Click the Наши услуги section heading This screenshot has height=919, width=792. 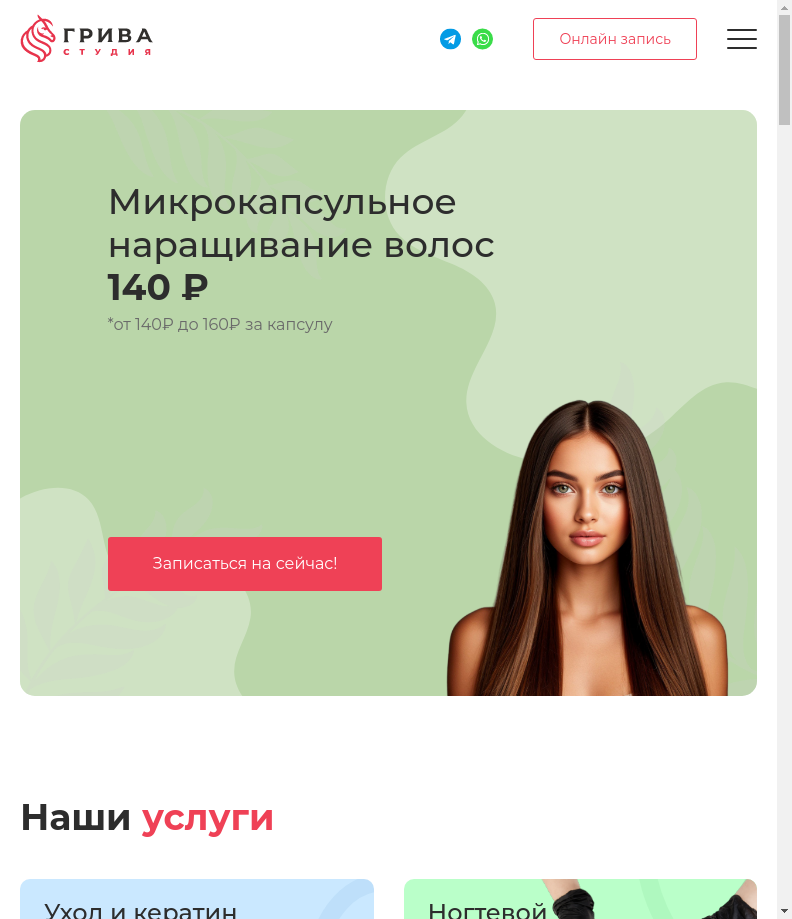[x=147, y=817]
